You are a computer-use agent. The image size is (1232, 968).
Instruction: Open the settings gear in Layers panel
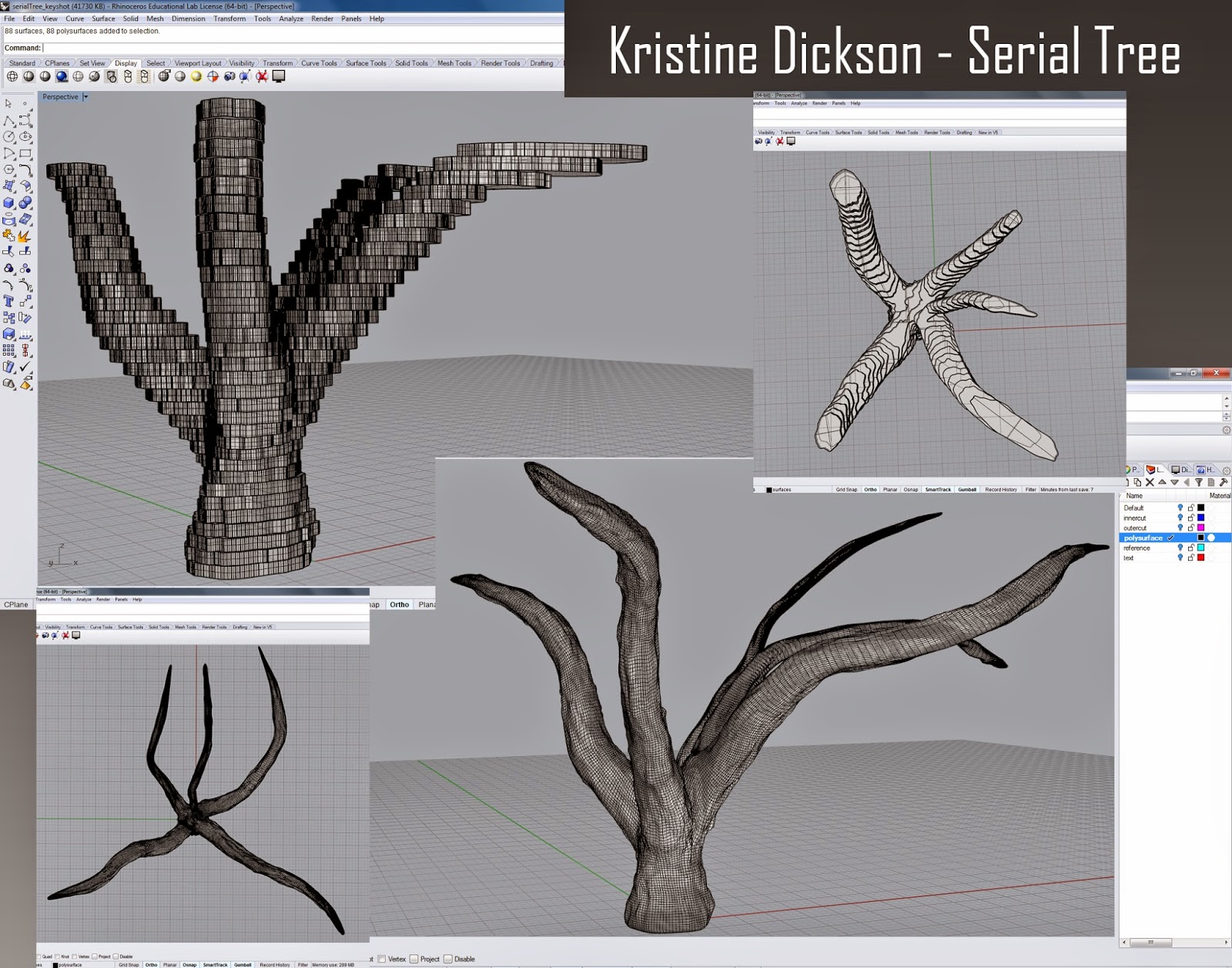click(1227, 471)
